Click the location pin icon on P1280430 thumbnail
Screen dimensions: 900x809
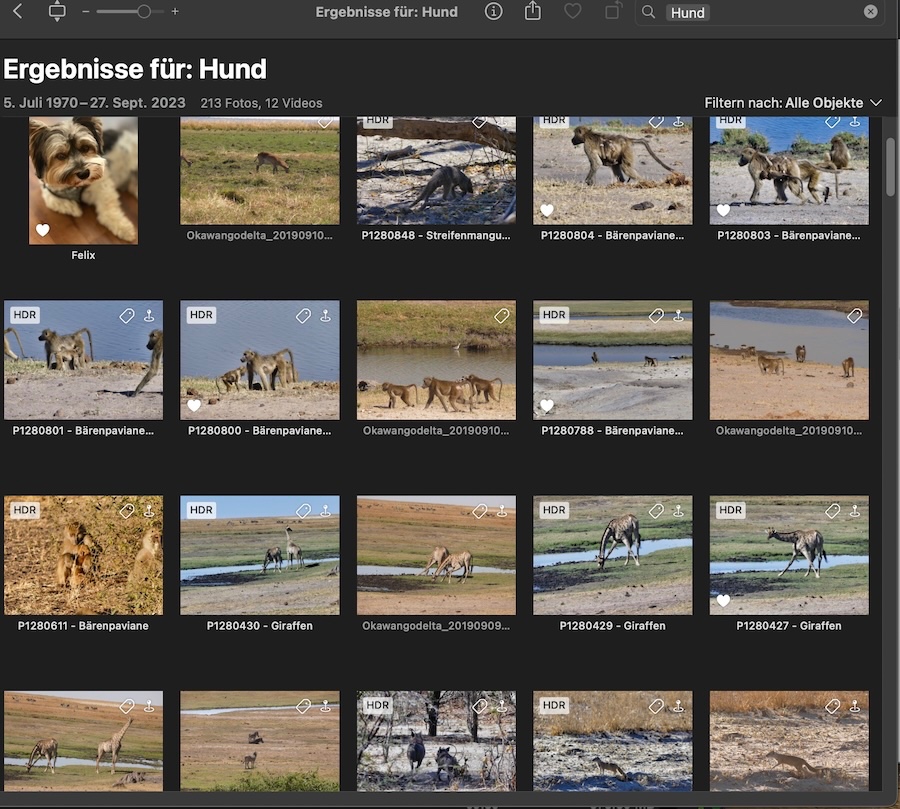(x=325, y=511)
